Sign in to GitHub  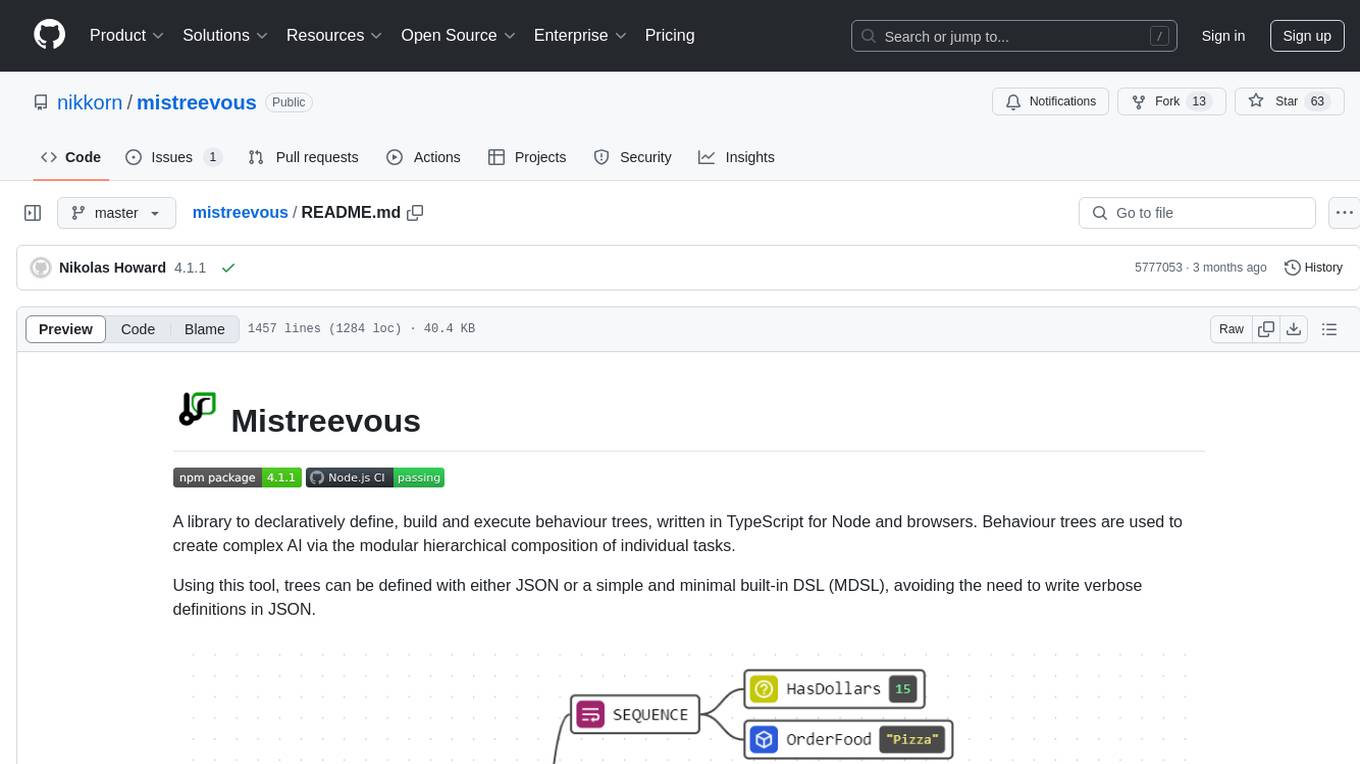(1223, 36)
